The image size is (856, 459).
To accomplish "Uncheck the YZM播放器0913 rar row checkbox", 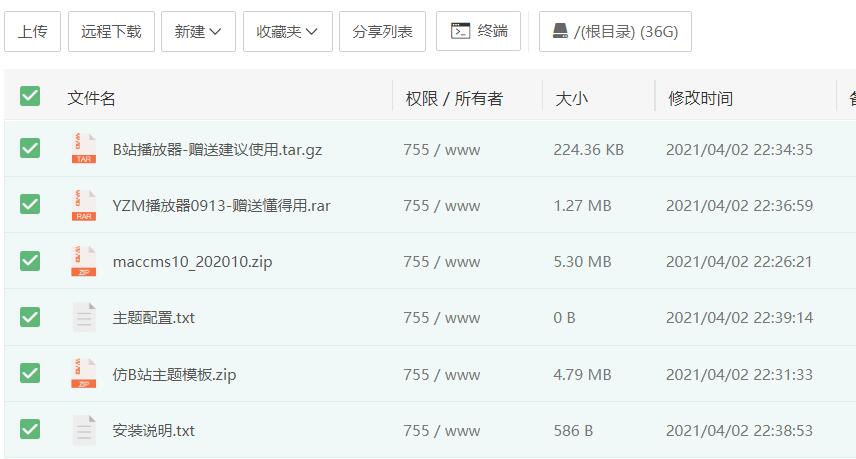I will tap(30, 204).
